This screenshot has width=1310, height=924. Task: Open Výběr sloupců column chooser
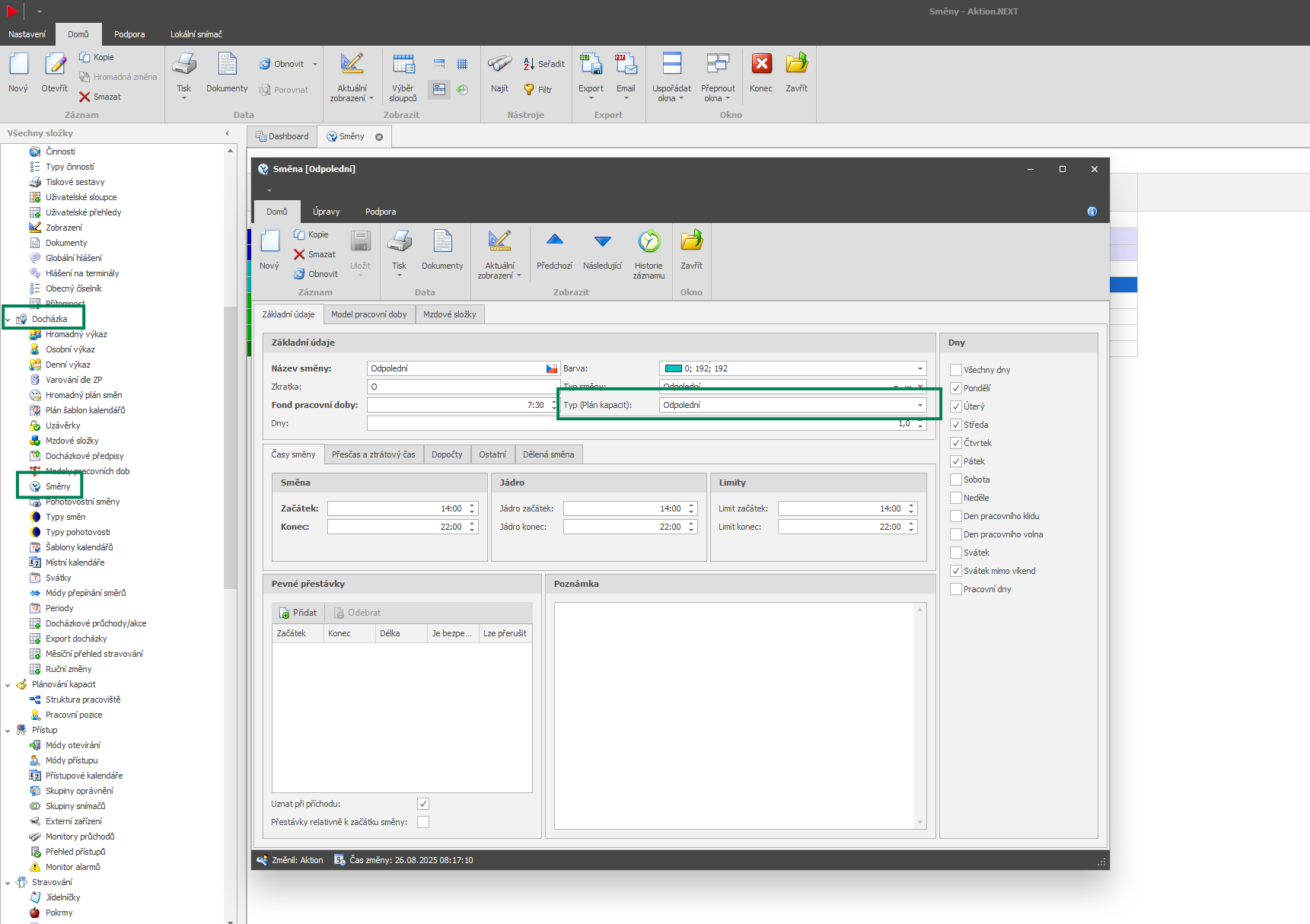point(403,65)
